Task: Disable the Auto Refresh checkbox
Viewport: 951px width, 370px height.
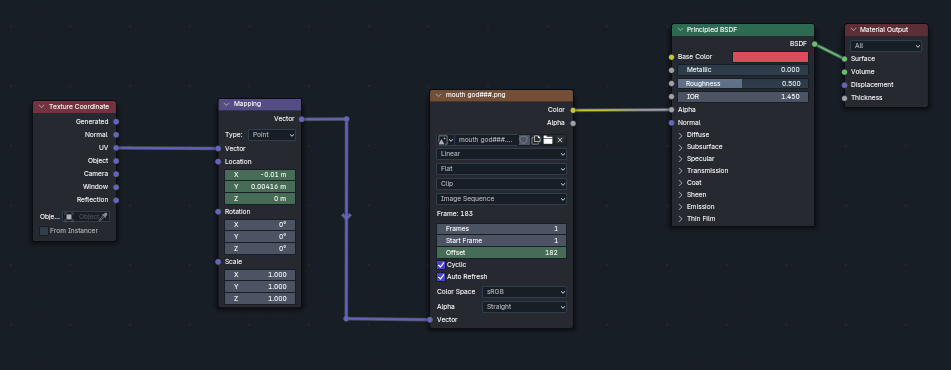Action: [441, 277]
